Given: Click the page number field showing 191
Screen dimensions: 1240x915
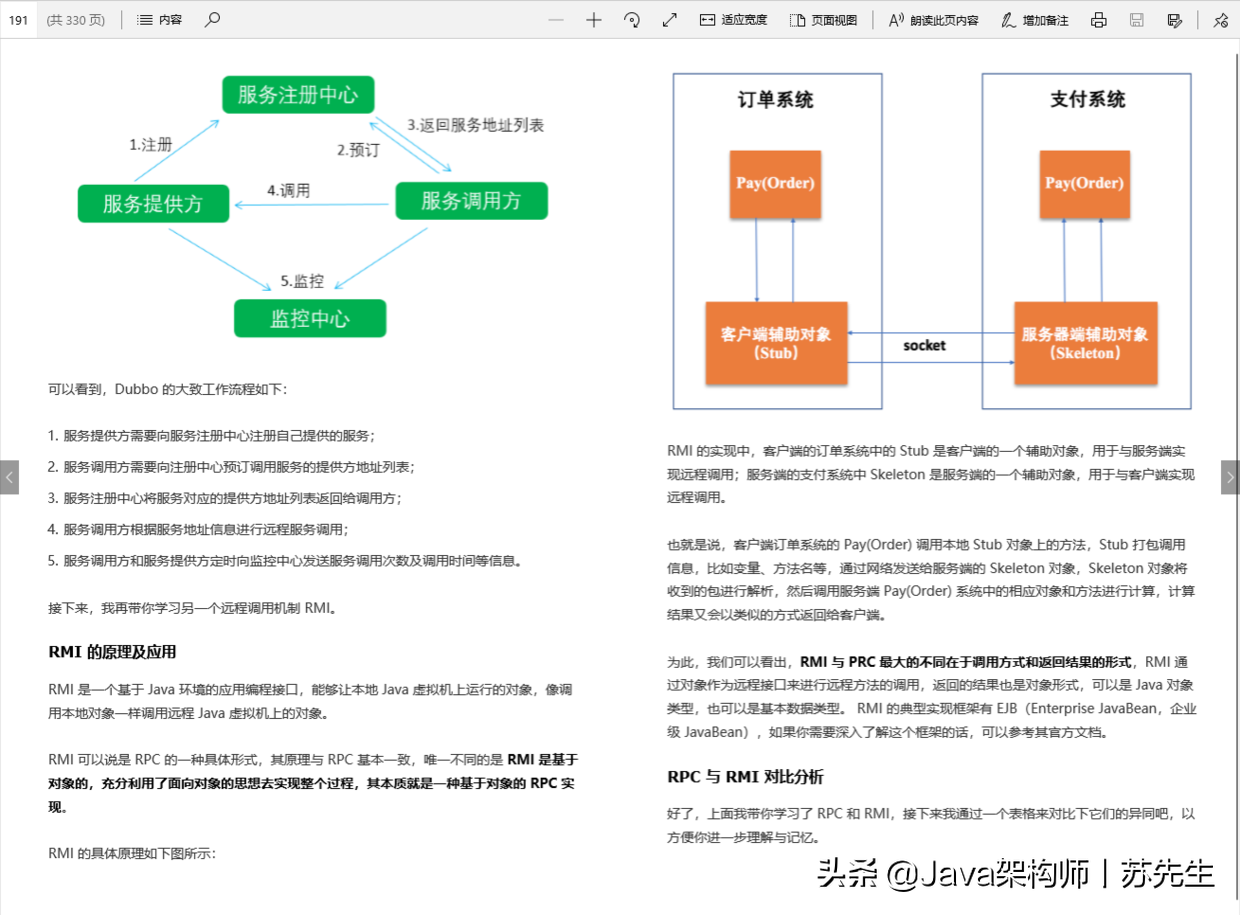Looking at the screenshot, I should point(19,20).
